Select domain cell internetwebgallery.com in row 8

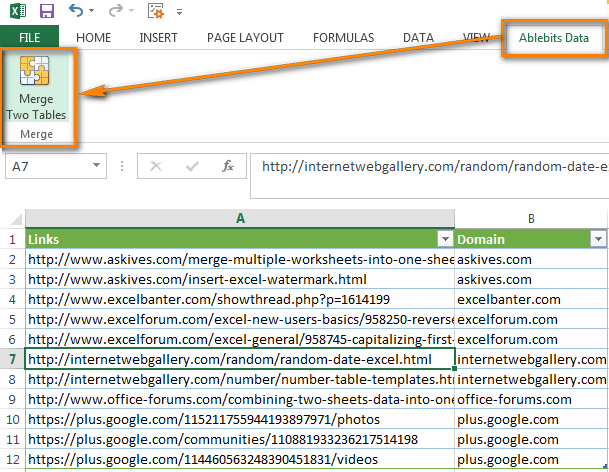pos(531,379)
